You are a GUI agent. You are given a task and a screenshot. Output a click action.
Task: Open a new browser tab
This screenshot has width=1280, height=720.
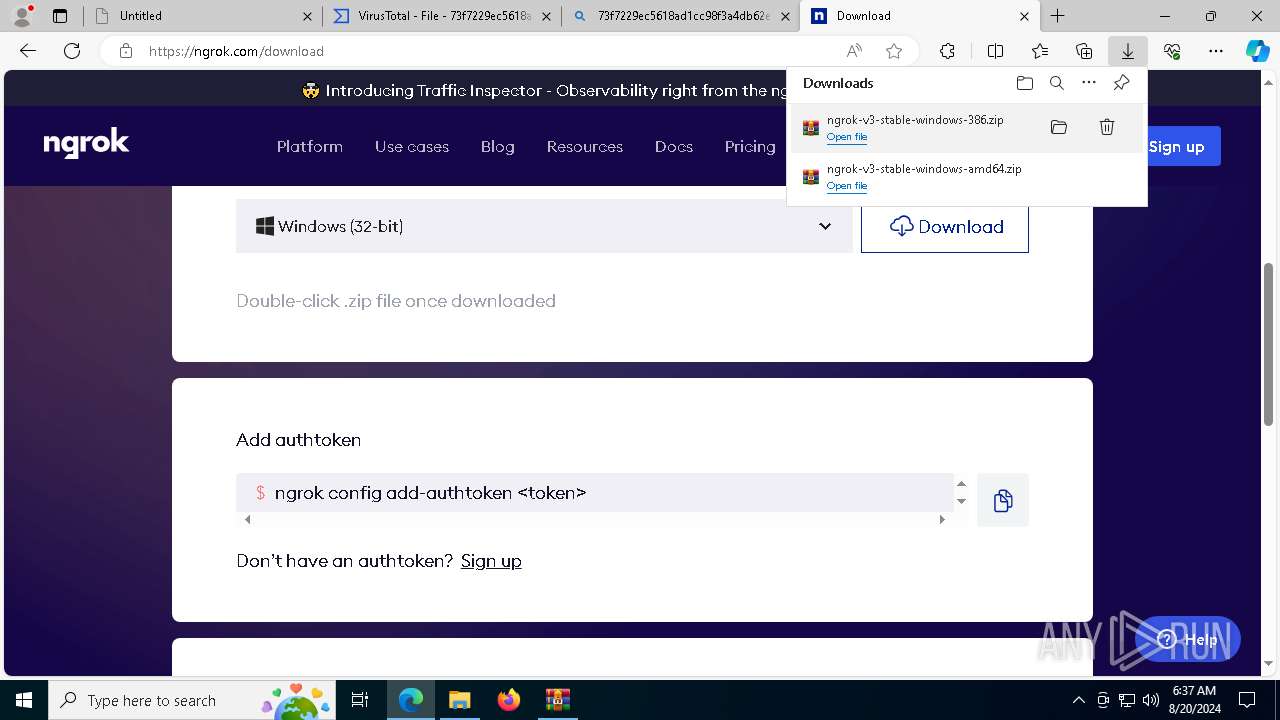(1057, 16)
